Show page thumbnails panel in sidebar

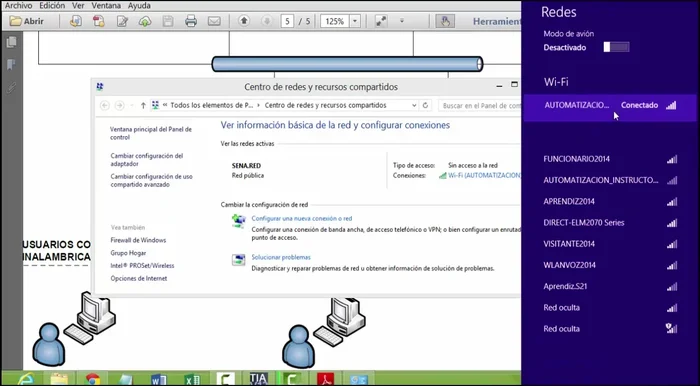pyautogui.click(x=12, y=42)
